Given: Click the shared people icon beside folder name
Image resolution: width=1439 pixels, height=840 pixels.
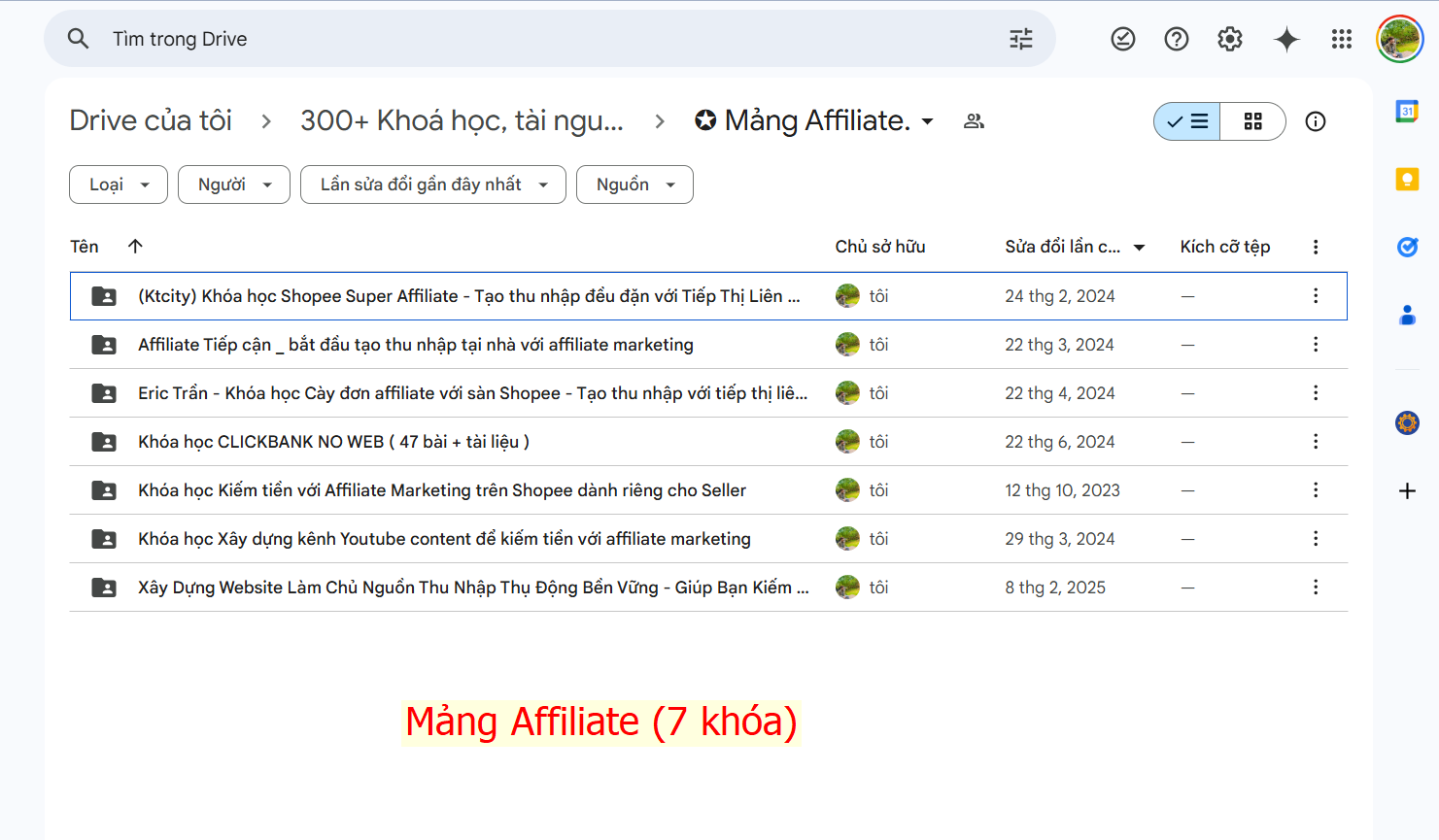Looking at the screenshot, I should pos(974,121).
